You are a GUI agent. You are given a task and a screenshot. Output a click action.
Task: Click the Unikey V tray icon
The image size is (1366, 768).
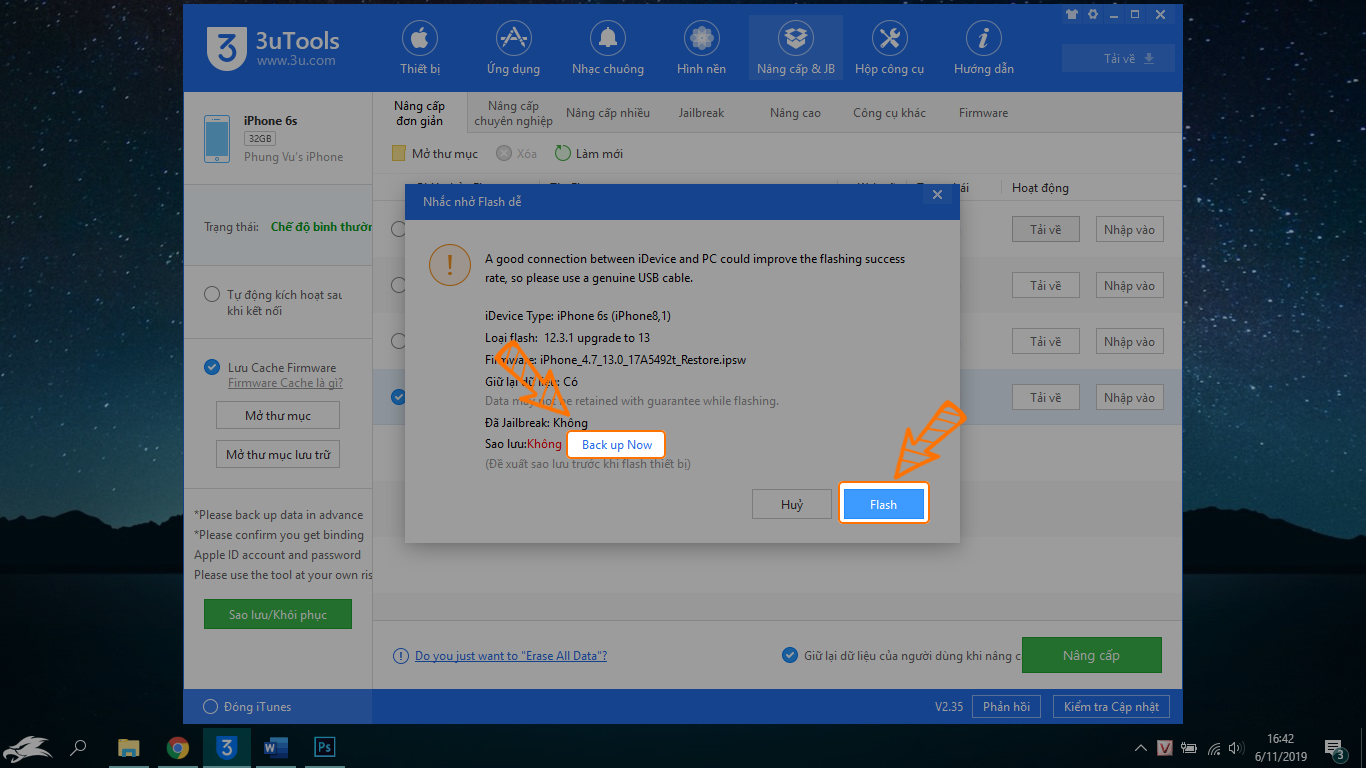click(x=1165, y=747)
